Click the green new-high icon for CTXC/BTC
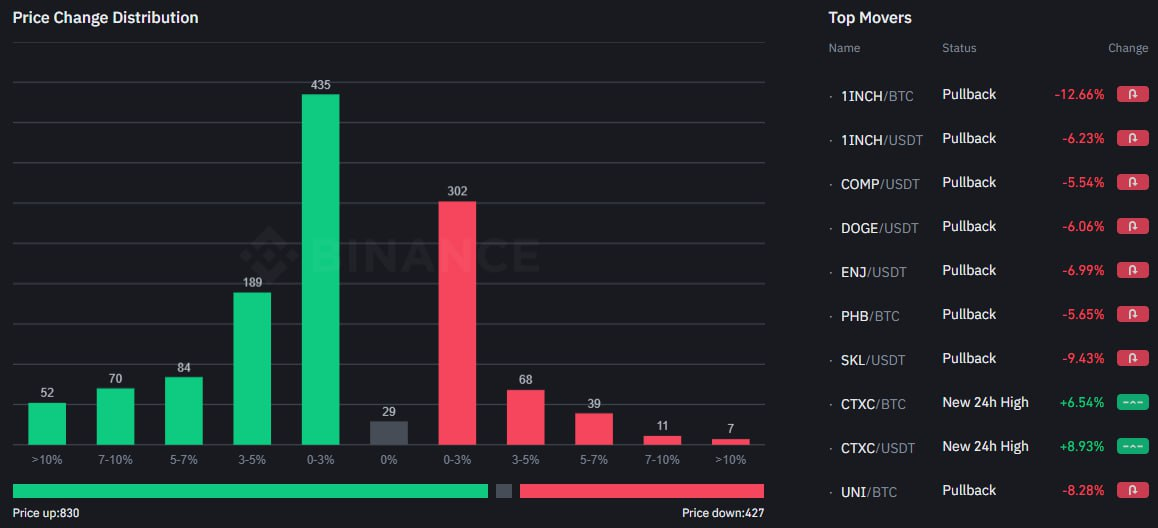1158x528 pixels. coord(1133,402)
